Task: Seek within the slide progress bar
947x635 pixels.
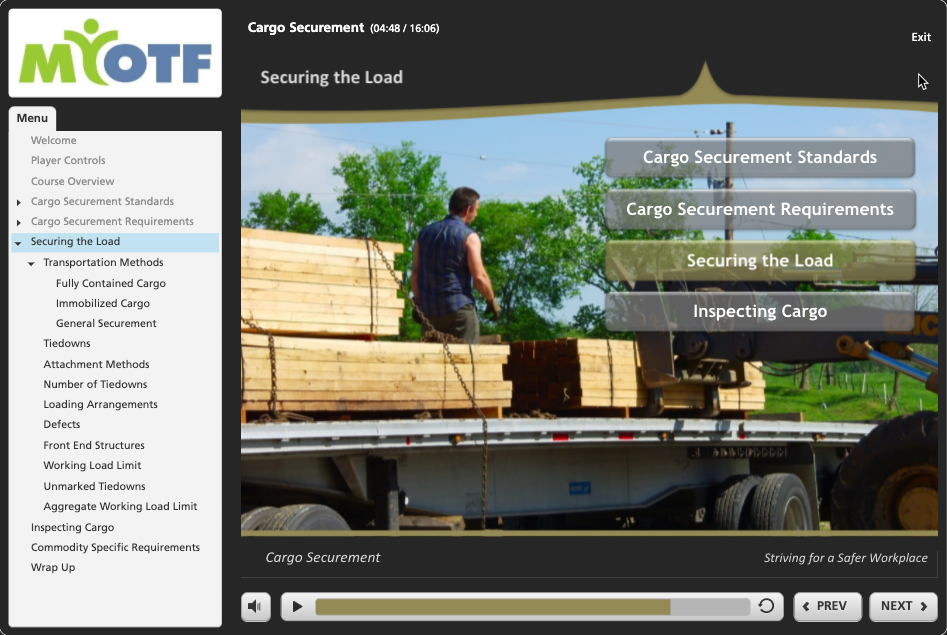Action: coord(532,606)
